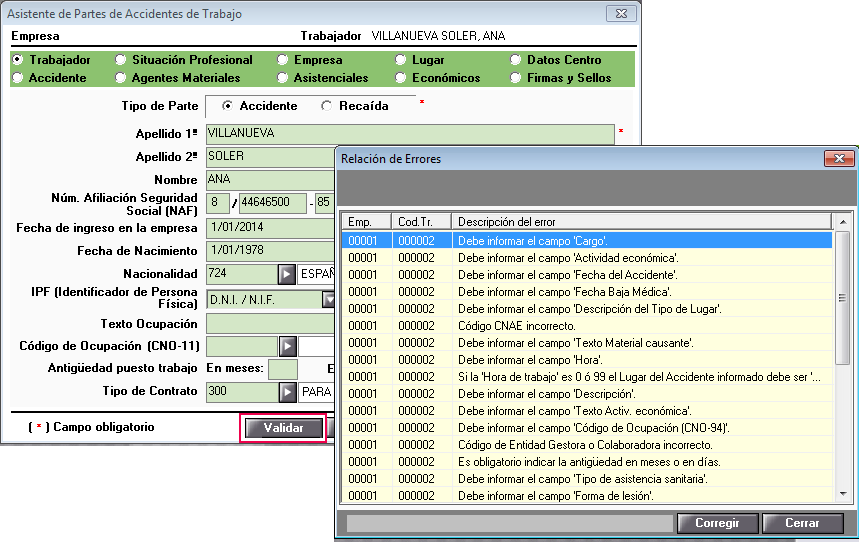Click the NAF number field 44646500
Screen dimensions: 859x542
272,203
